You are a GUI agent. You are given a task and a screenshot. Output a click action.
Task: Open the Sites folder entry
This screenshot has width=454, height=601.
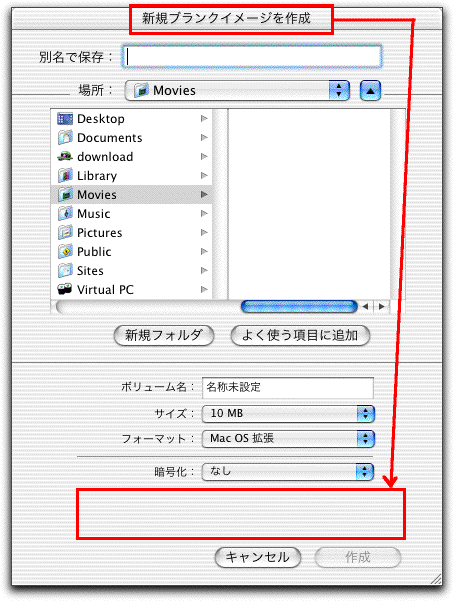pos(131,271)
